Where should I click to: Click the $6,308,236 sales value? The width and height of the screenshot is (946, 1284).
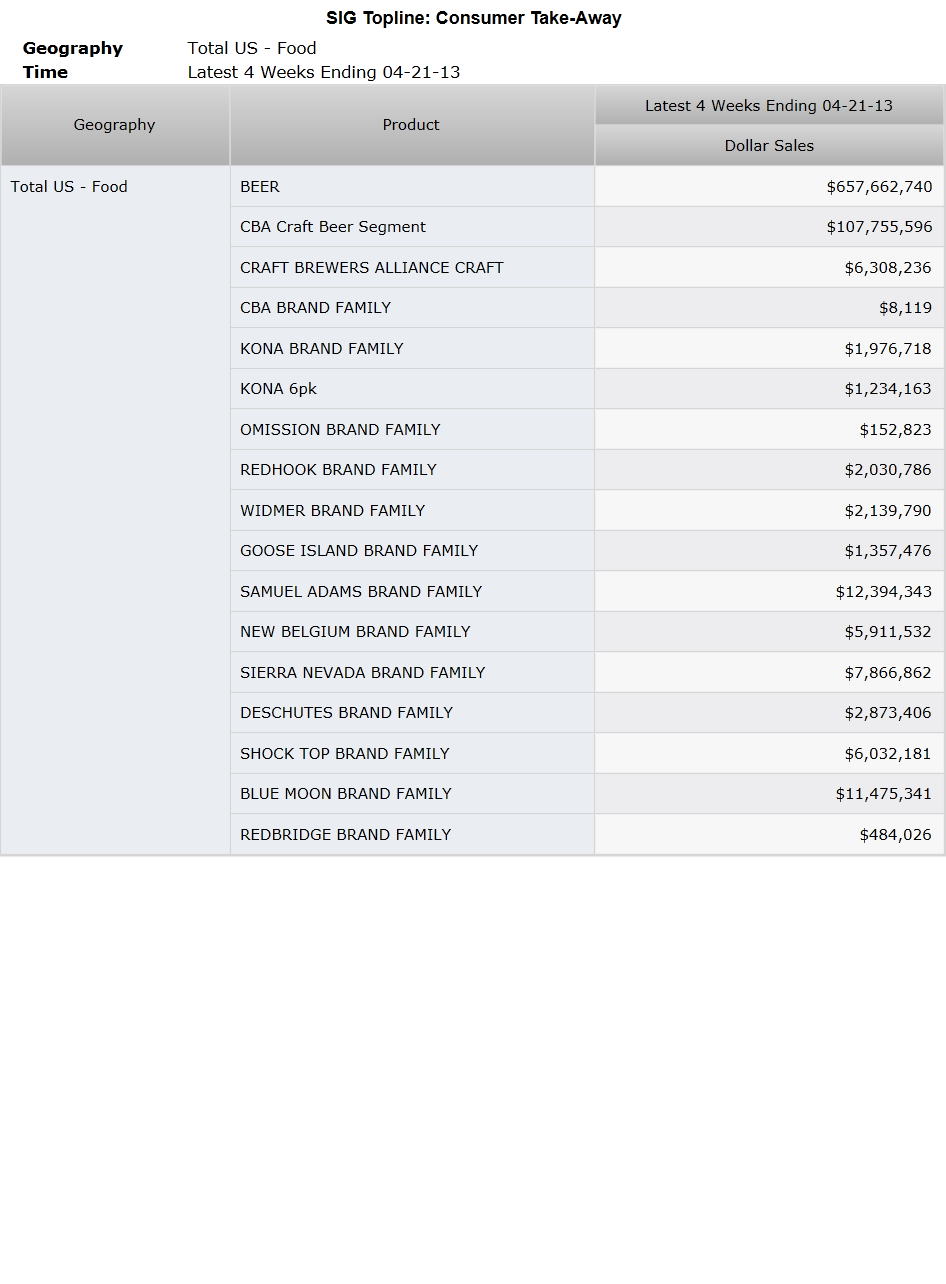[x=888, y=268]
